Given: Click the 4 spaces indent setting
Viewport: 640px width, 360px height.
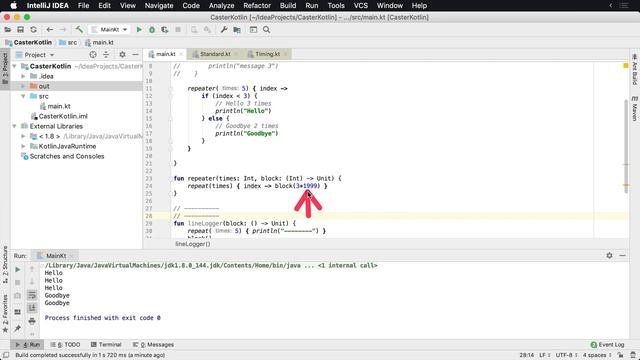Looking at the screenshot, I should (x=596, y=356).
